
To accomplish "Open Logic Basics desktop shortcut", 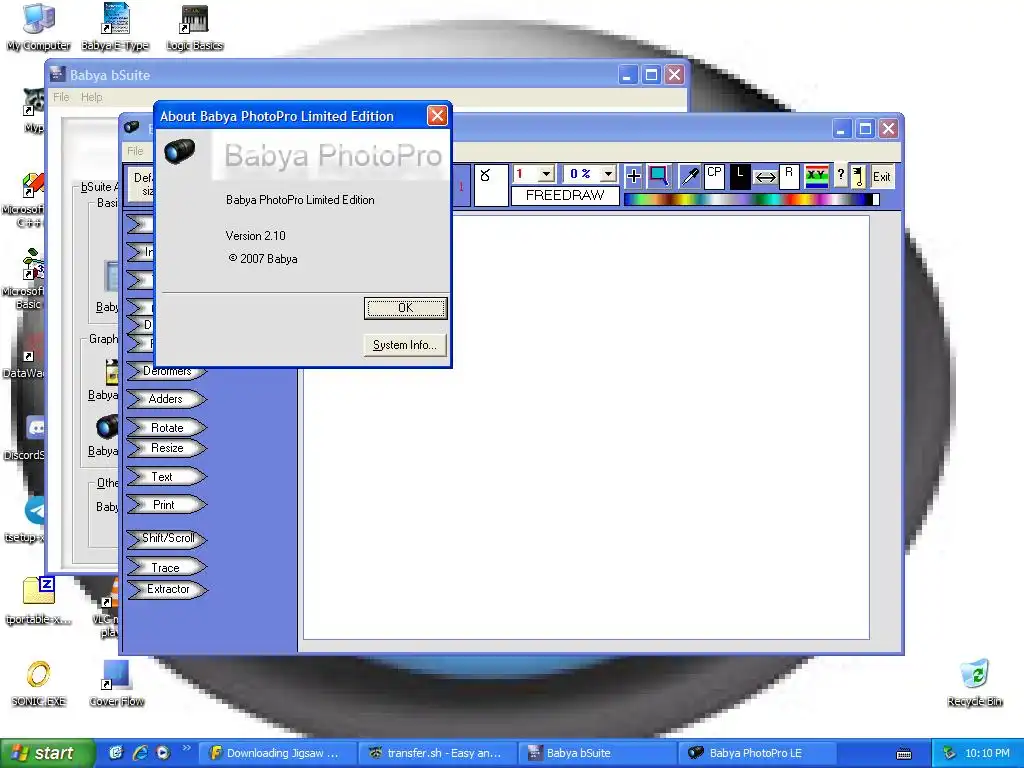I will [x=195, y=27].
